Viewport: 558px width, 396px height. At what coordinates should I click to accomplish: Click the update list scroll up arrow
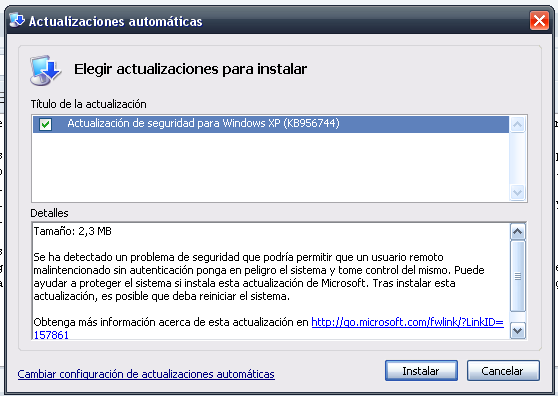517,125
